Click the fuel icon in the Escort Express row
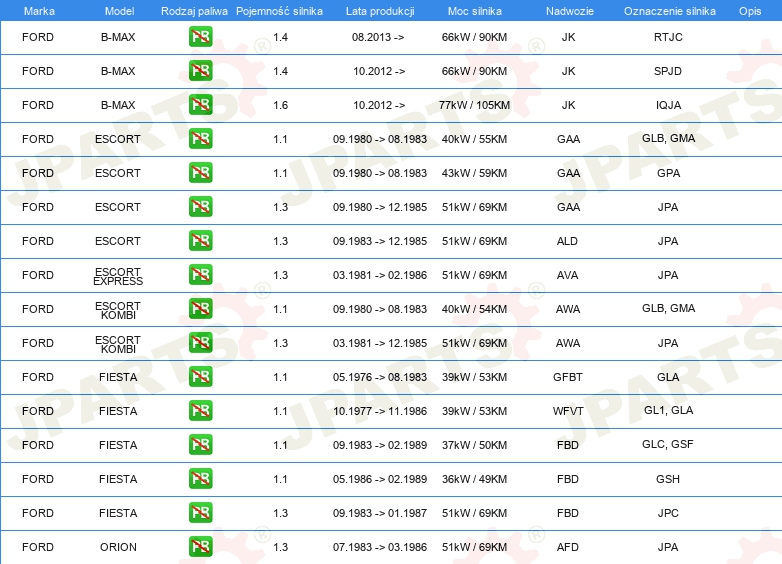Screen dimensions: 782x564 click(200, 275)
